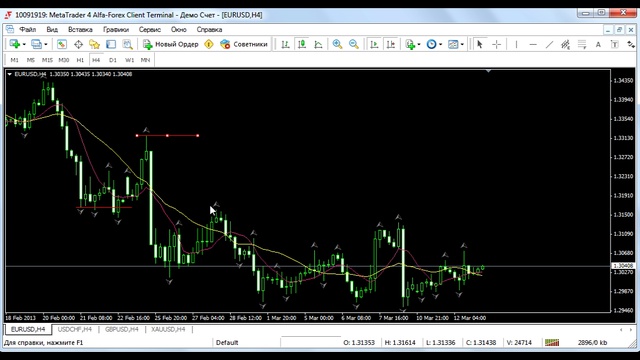Switch to the USDCHF,H4 chart tab
Viewport: 640px width, 360px height.
point(75,329)
